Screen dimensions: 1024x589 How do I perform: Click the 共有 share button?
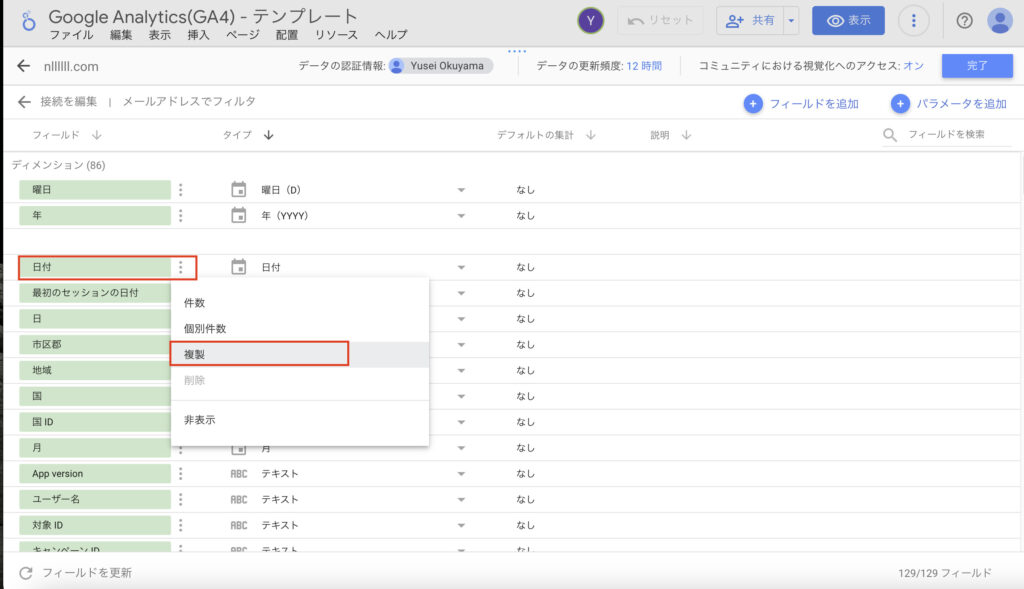[750, 21]
